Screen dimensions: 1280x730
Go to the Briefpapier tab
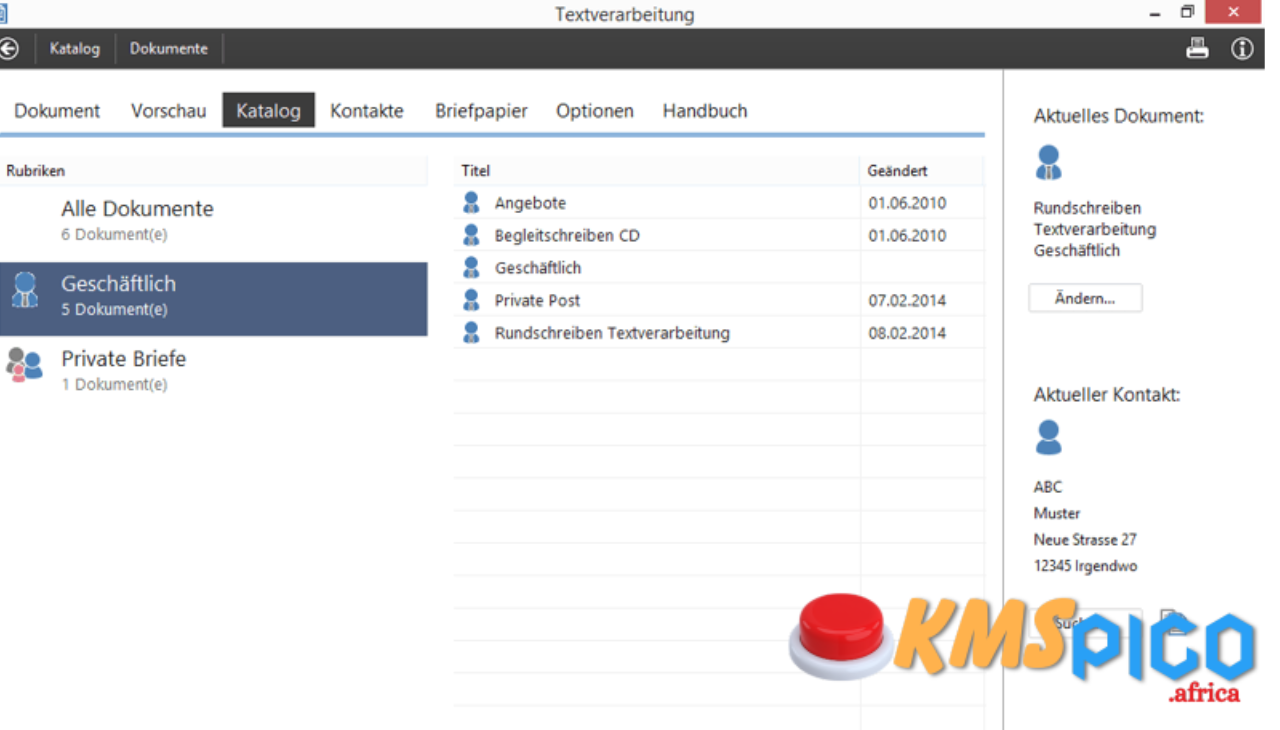(x=481, y=111)
